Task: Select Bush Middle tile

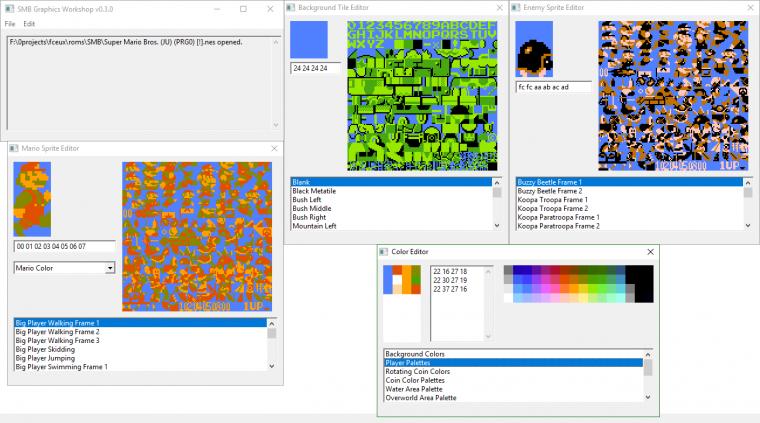Action: 391,208
